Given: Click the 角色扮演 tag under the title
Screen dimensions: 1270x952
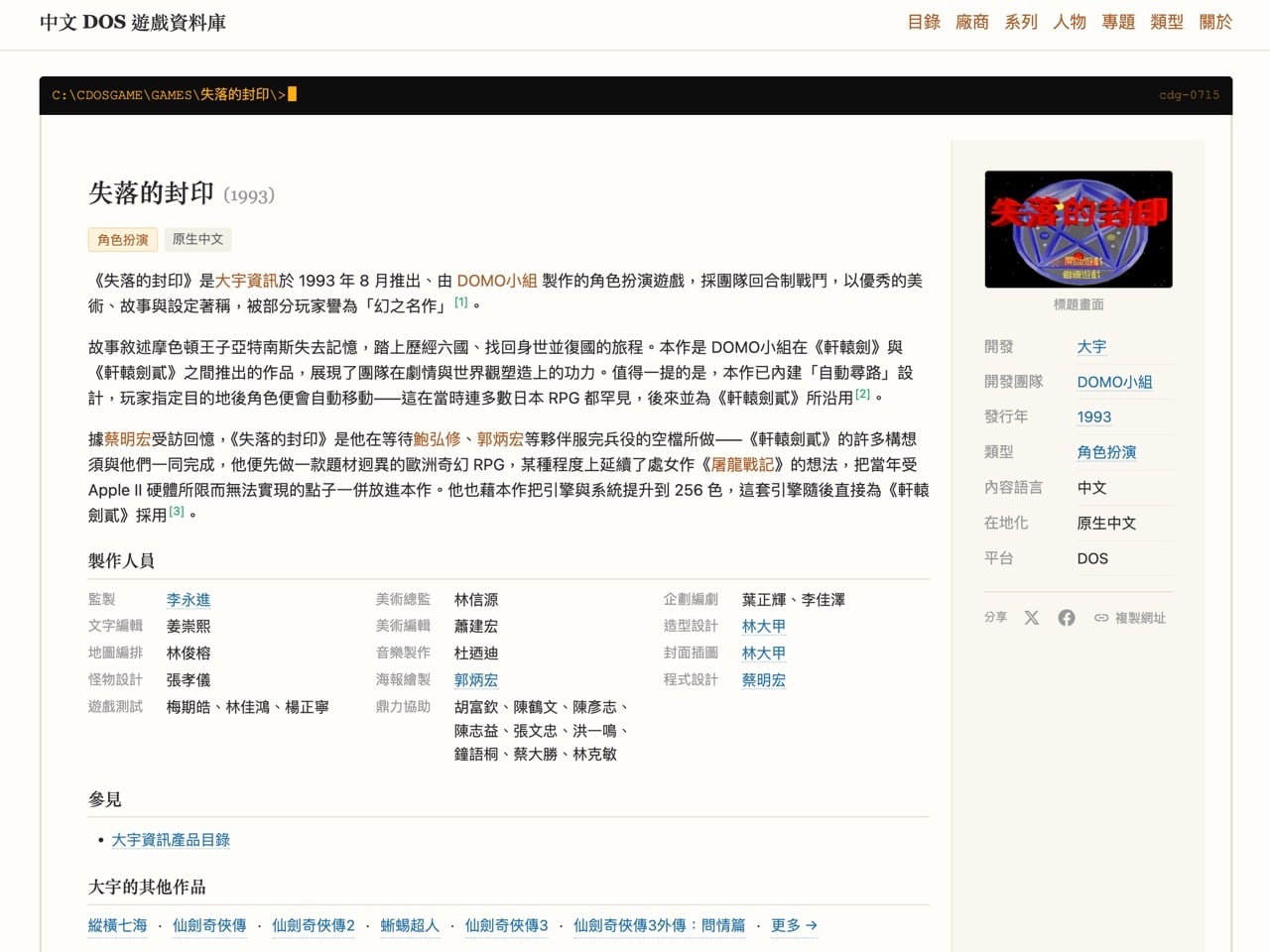Looking at the screenshot, I should coord(123,239).
